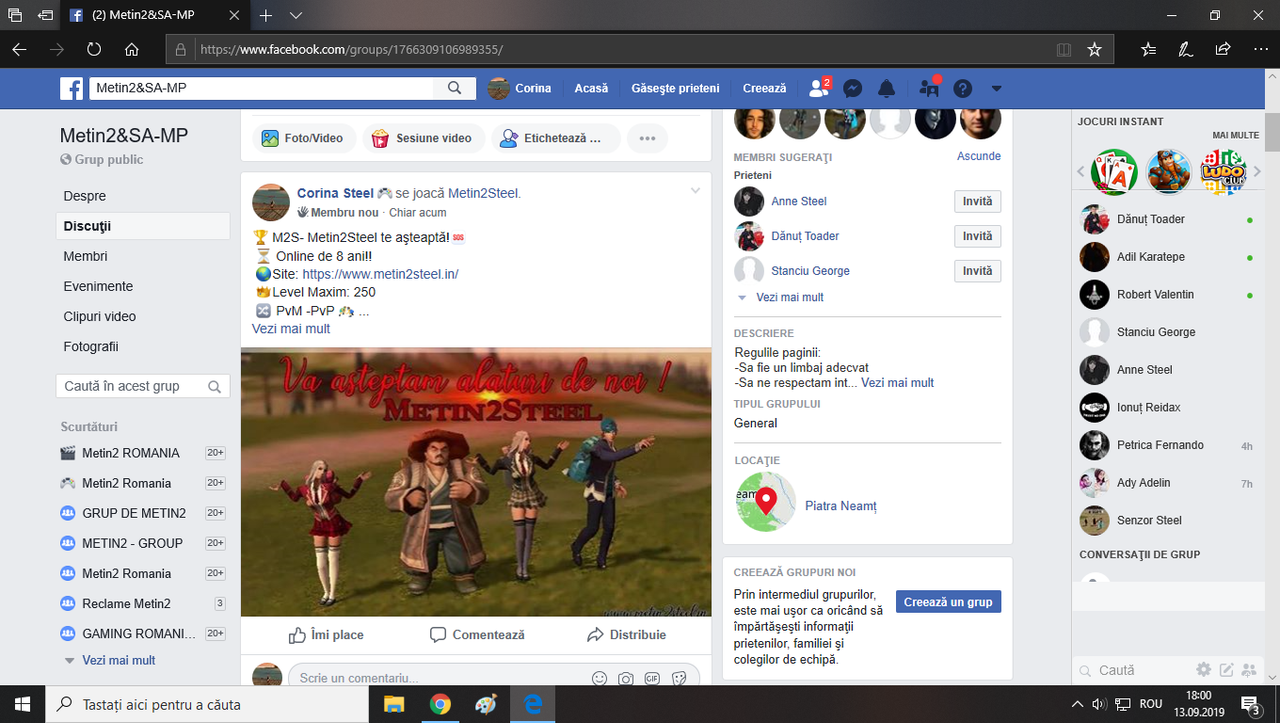Screen dimensions: 1280x723
Task: Invite Dănuț Toader to the group
Action: point(977,236)
